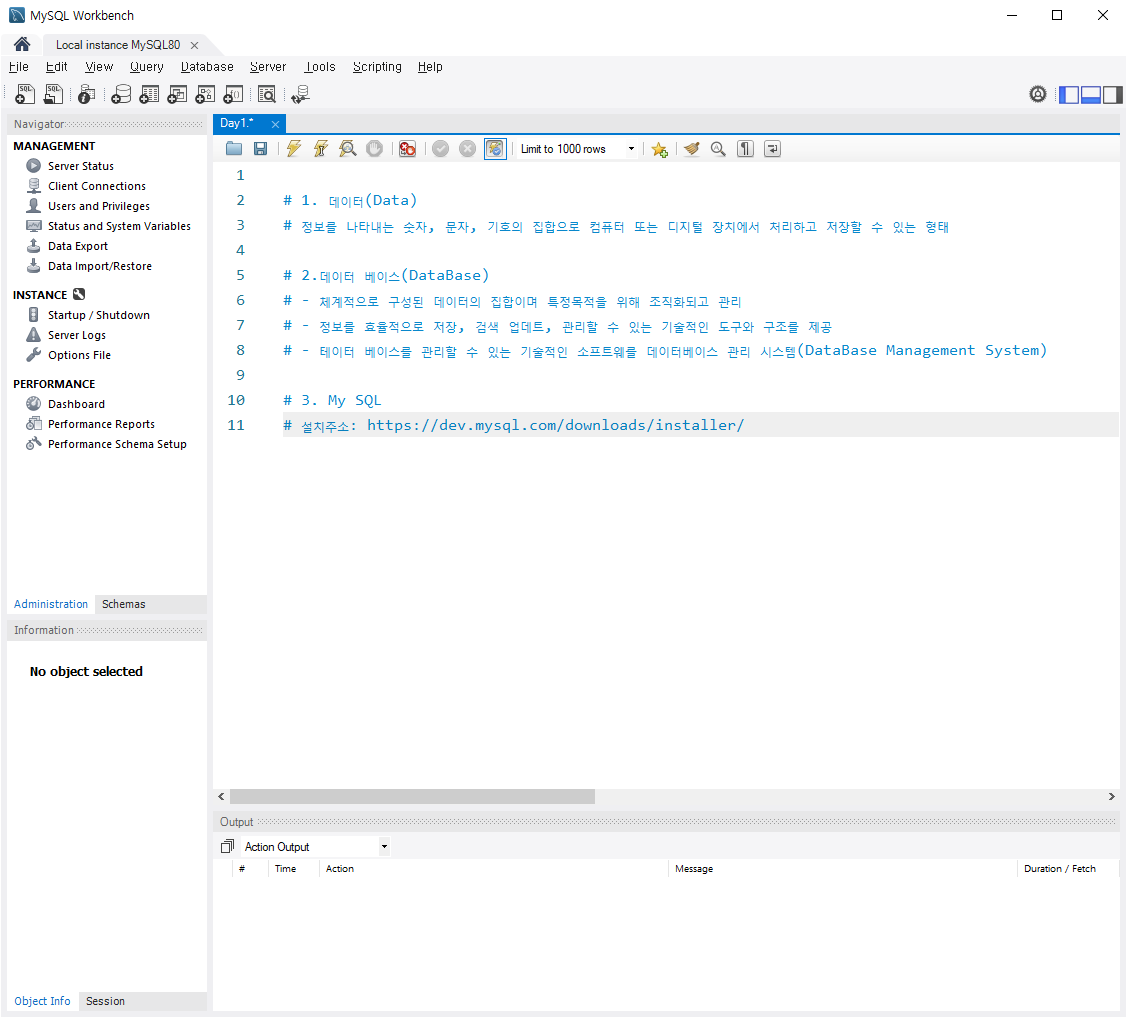Save the script to file

tap(260, 149)
